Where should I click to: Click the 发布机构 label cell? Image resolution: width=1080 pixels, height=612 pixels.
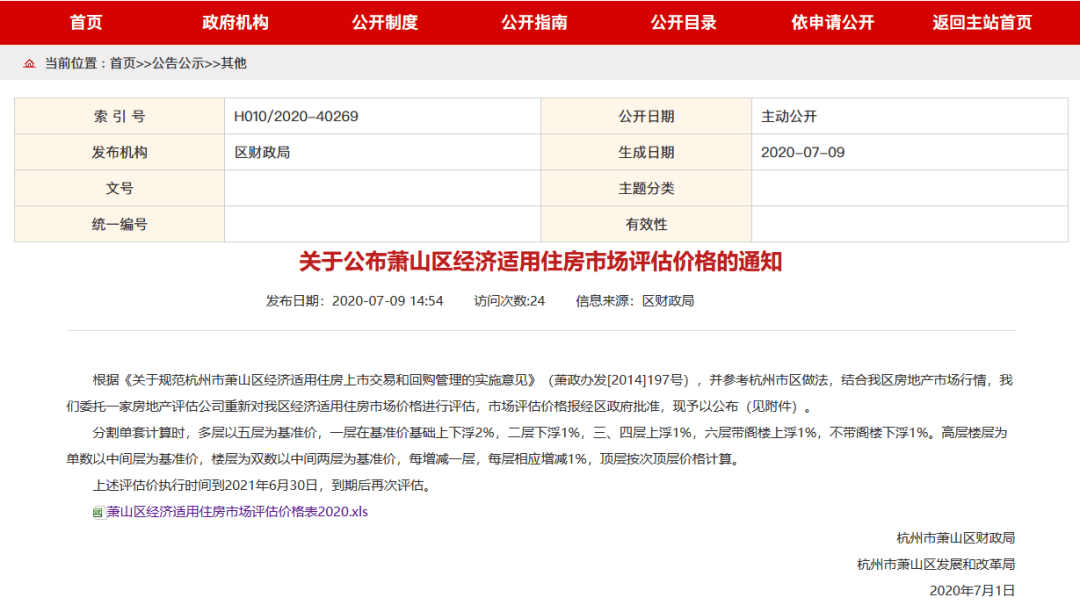(120, 152)
